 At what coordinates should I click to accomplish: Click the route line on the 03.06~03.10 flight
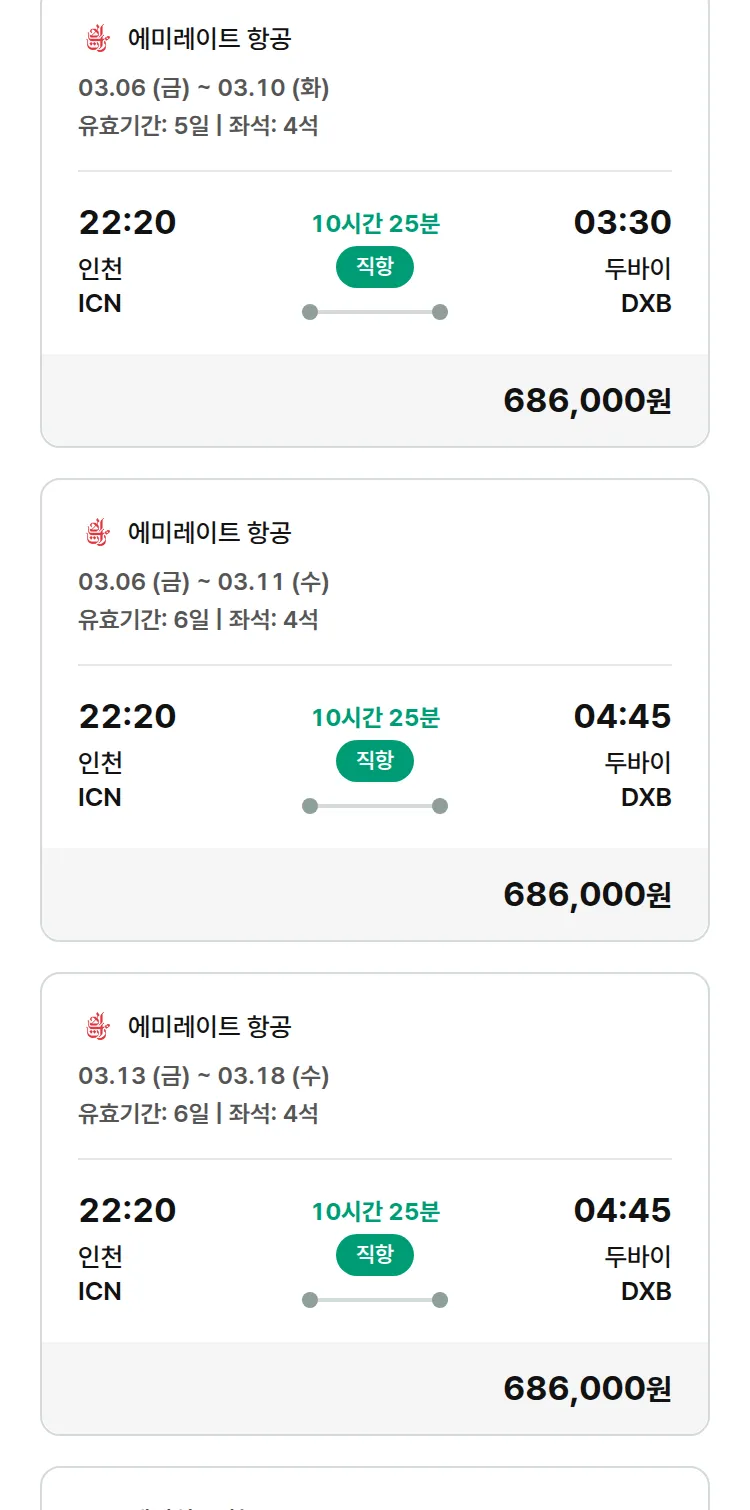tap(375, 312)
